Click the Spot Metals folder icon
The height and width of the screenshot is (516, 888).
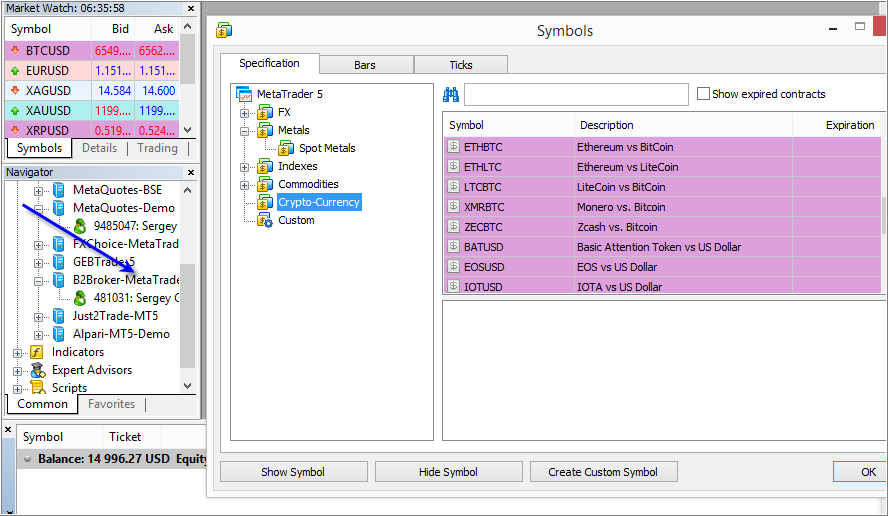pos(286,148)
